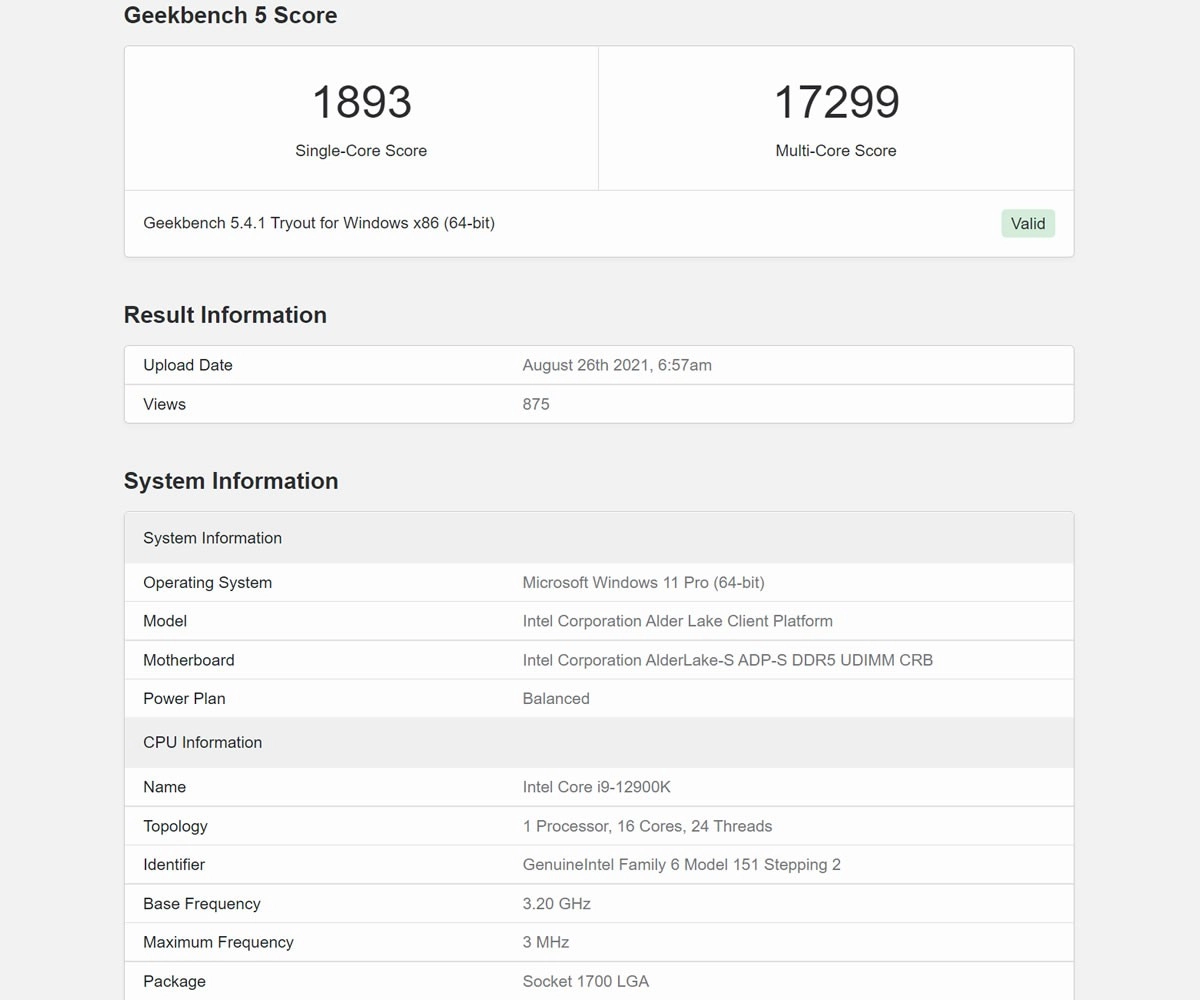Viewport: 1200px width, 1000px height.
Task: Click the date August 26th 2021, 6:57am
Action: [617, 365]
